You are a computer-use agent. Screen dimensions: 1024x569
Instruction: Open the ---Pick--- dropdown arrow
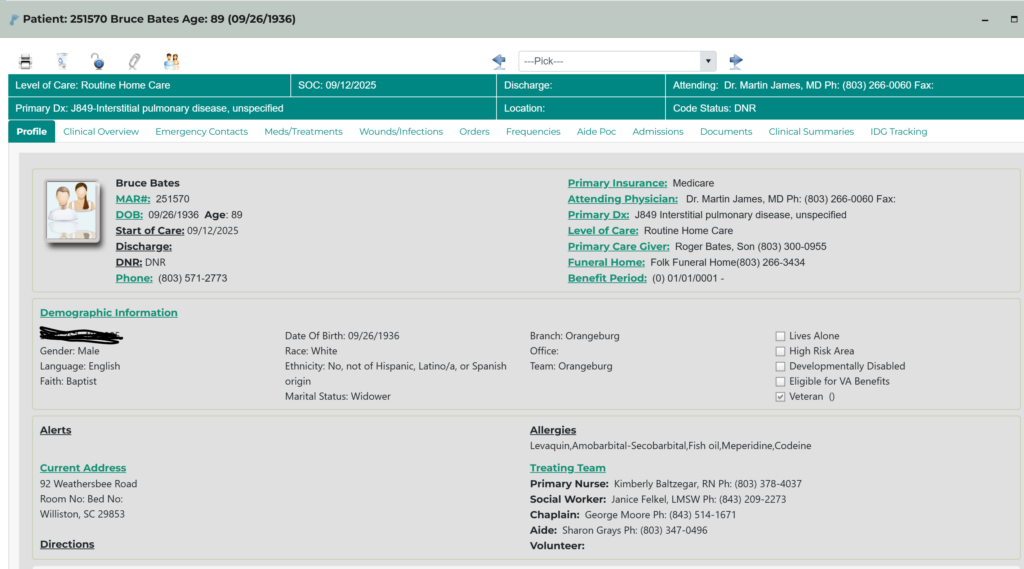point(708,61)
